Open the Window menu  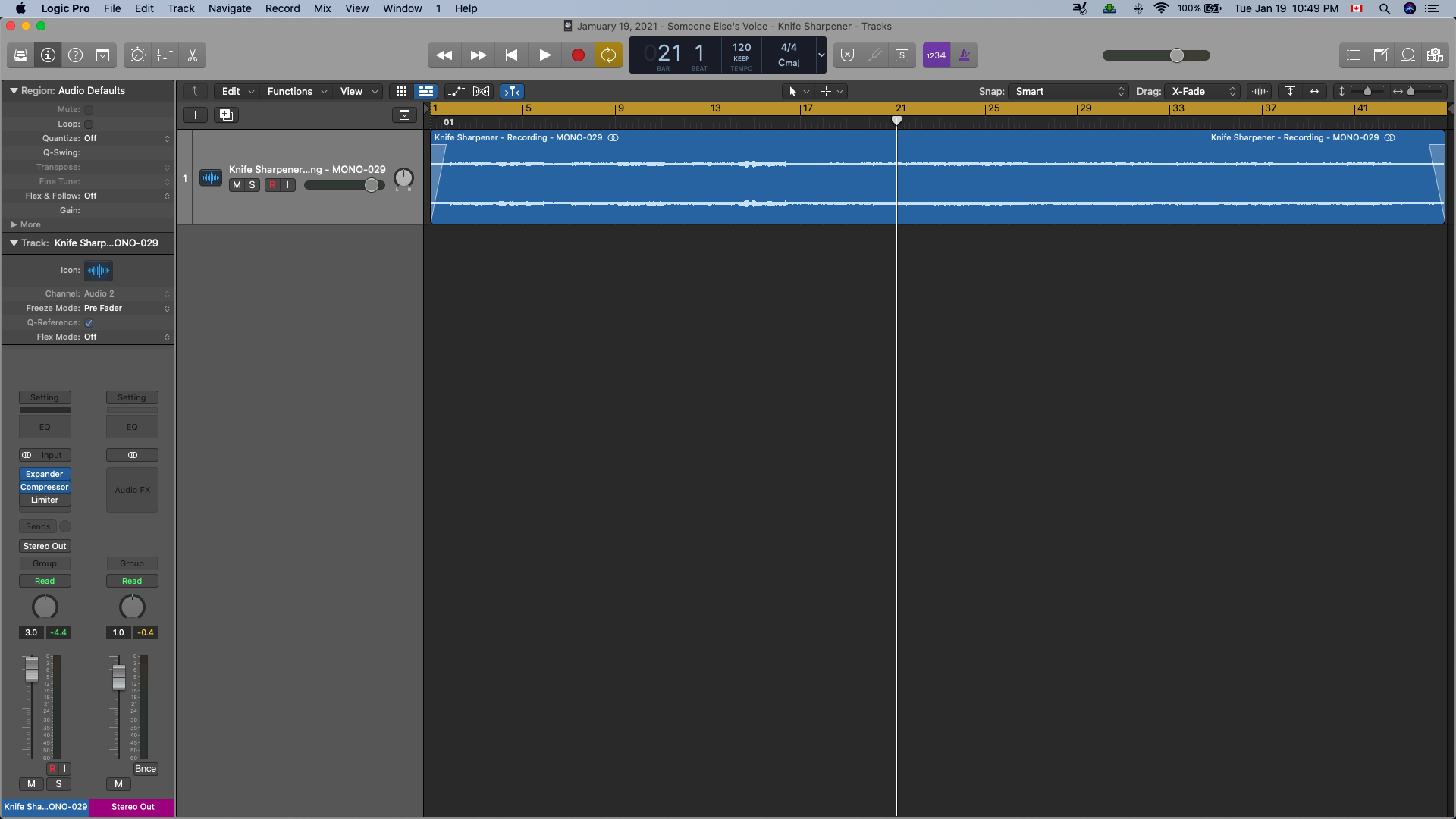pos(402,8)
